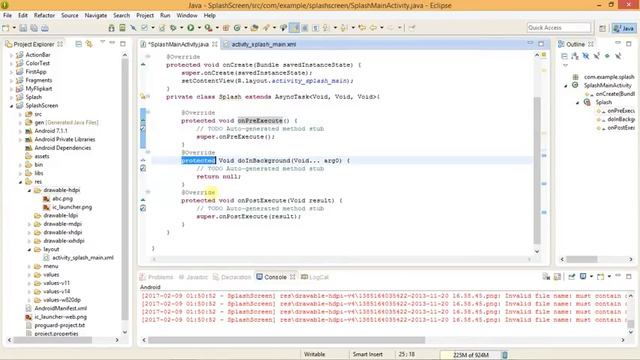This screenshot has height=360, width=640.
Task: Toggle Hide Static Members in Outline
Action: [597, 56]
